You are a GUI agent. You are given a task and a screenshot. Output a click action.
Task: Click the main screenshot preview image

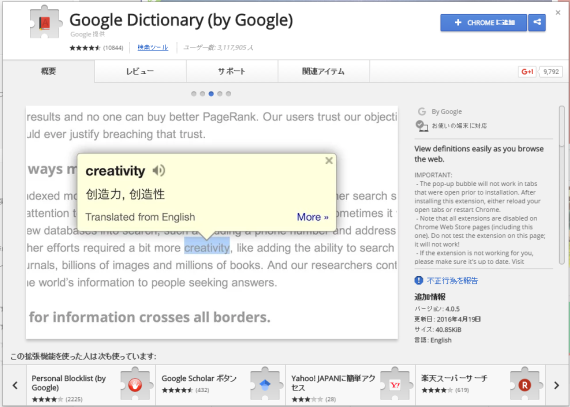point(212,222)
